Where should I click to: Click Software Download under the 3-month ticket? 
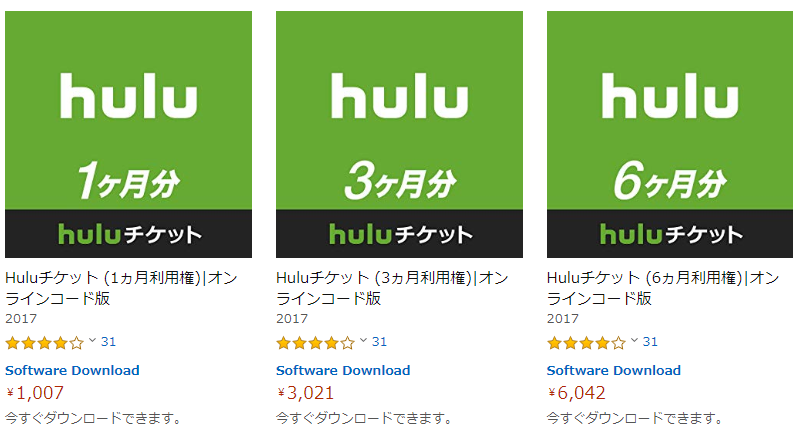343,370
